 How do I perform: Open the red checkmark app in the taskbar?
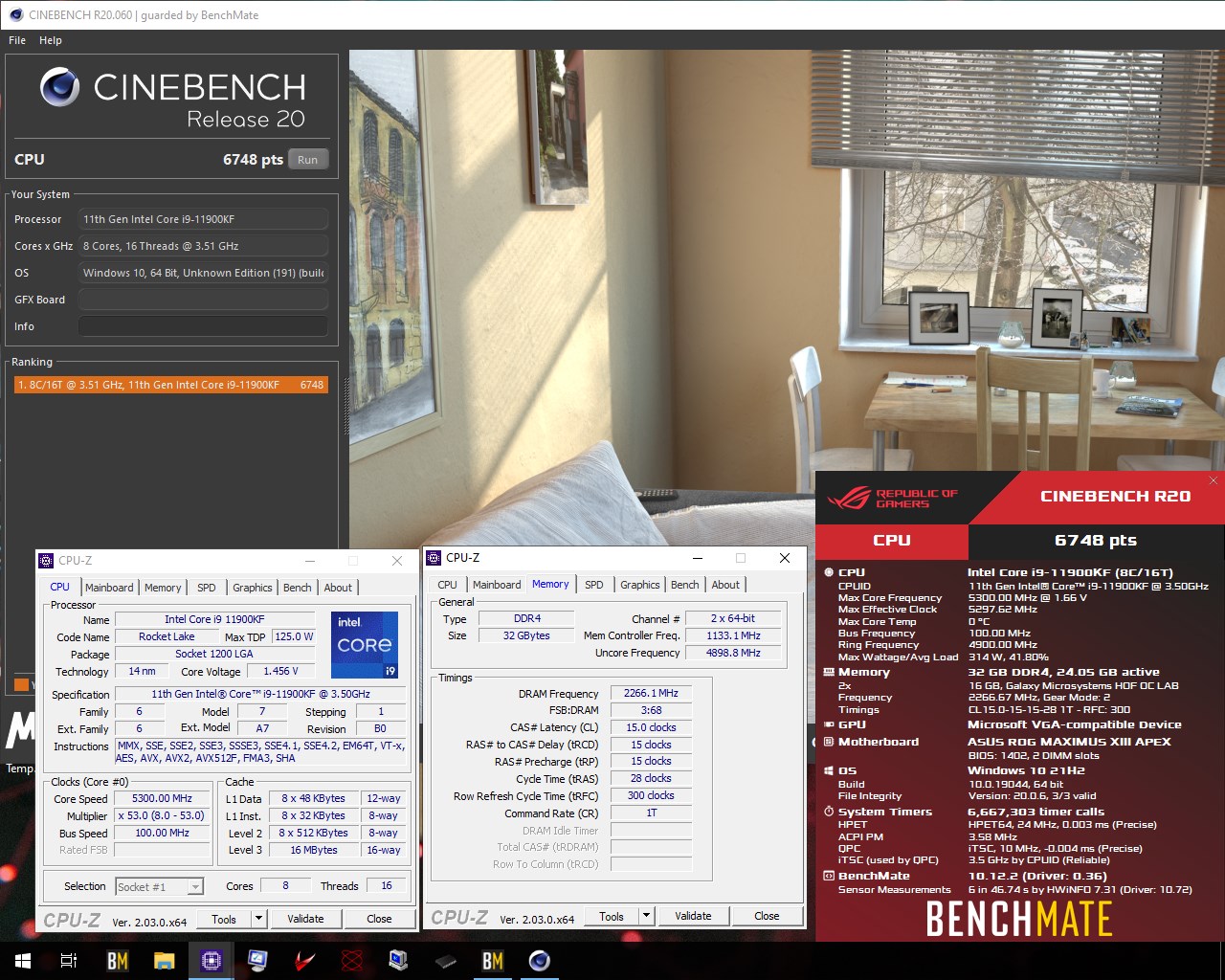click(304, 960)
